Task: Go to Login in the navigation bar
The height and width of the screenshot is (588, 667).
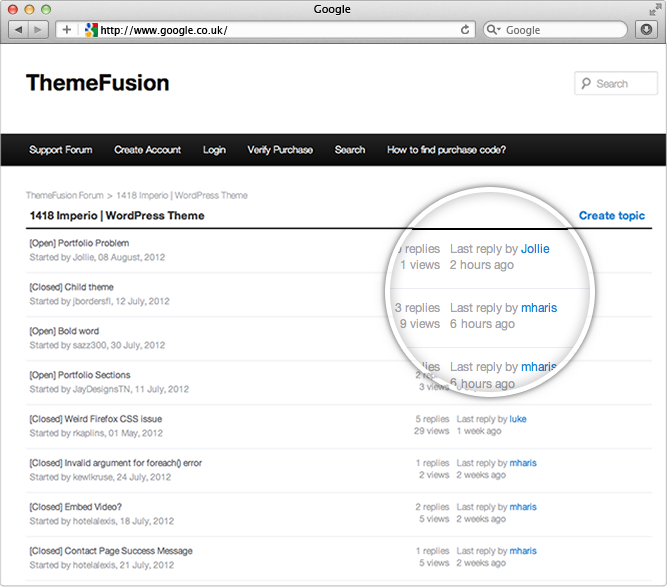Action: pos(214,150)
